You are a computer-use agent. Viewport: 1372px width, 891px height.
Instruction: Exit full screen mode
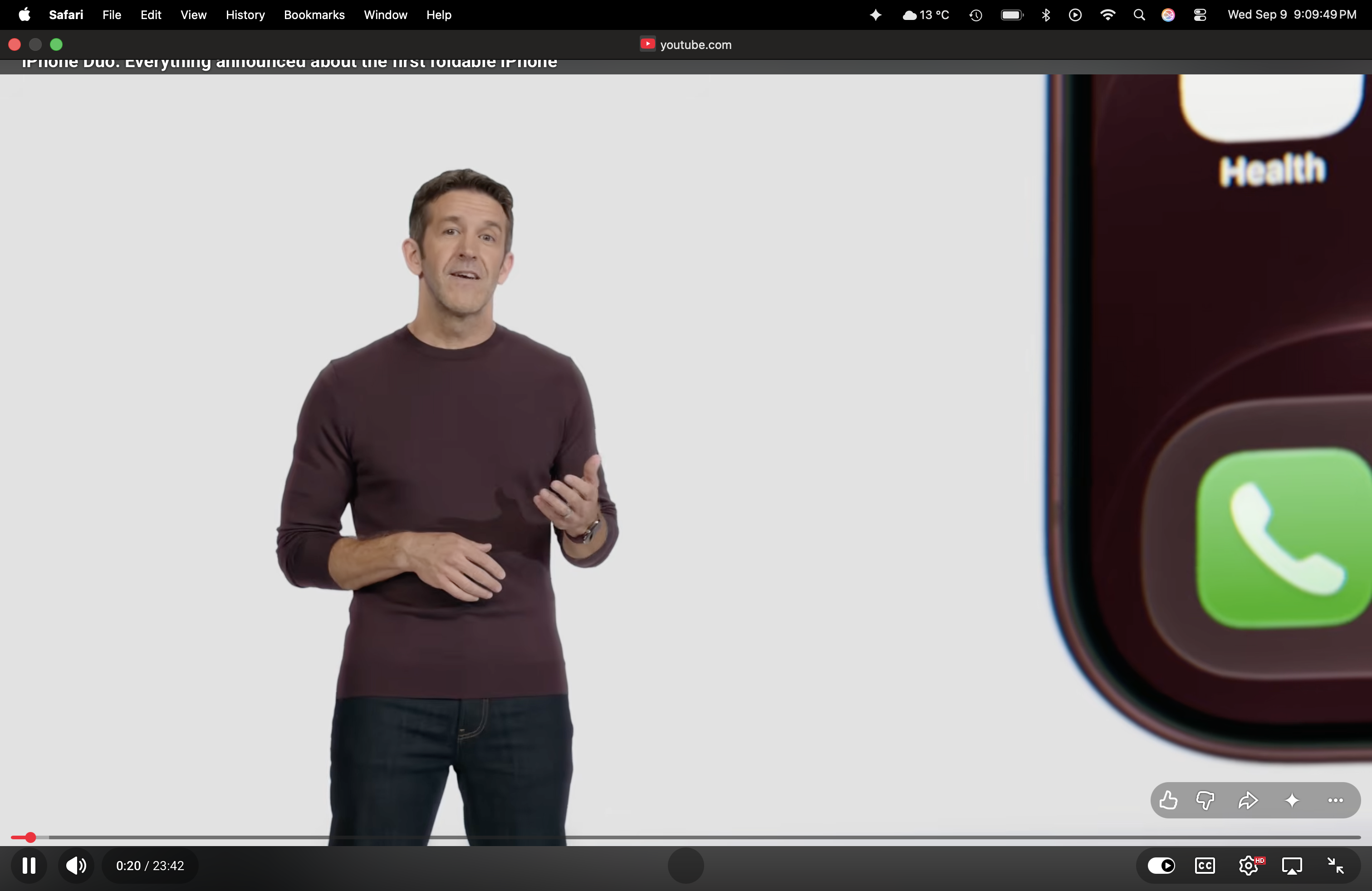click(1335, 866)
